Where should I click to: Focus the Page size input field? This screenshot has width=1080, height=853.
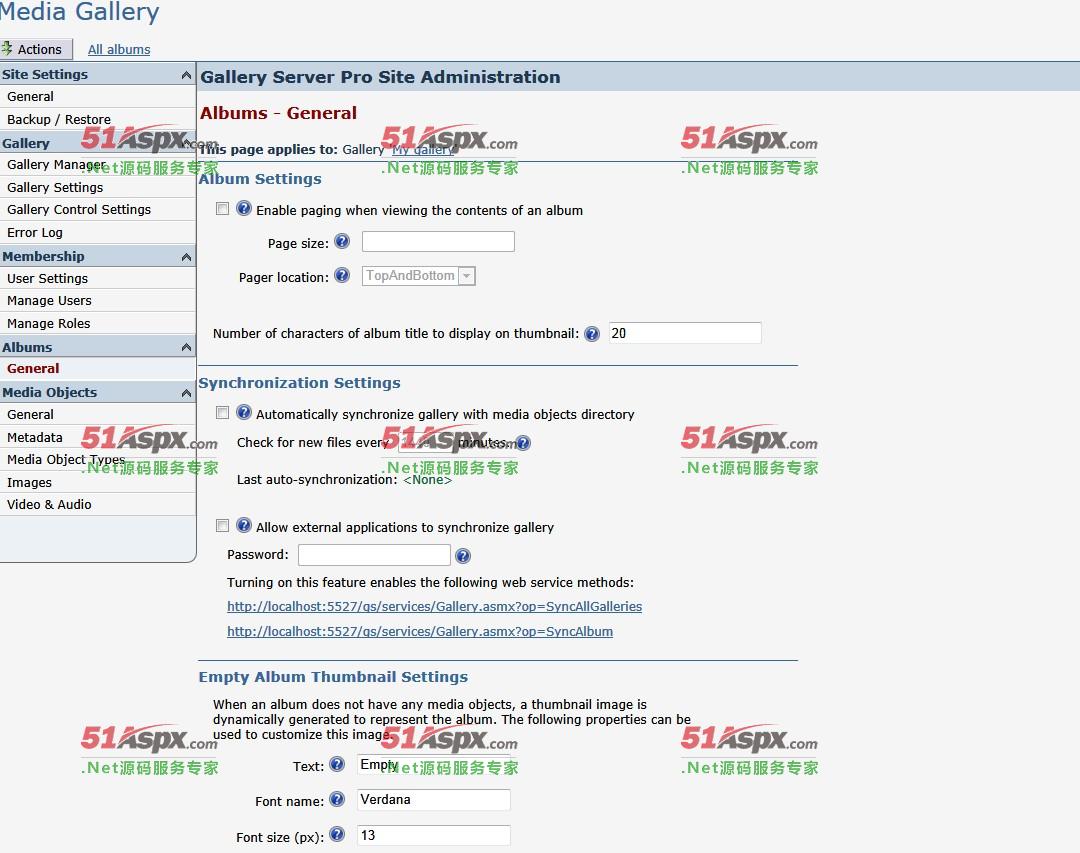tap(438, 241)
